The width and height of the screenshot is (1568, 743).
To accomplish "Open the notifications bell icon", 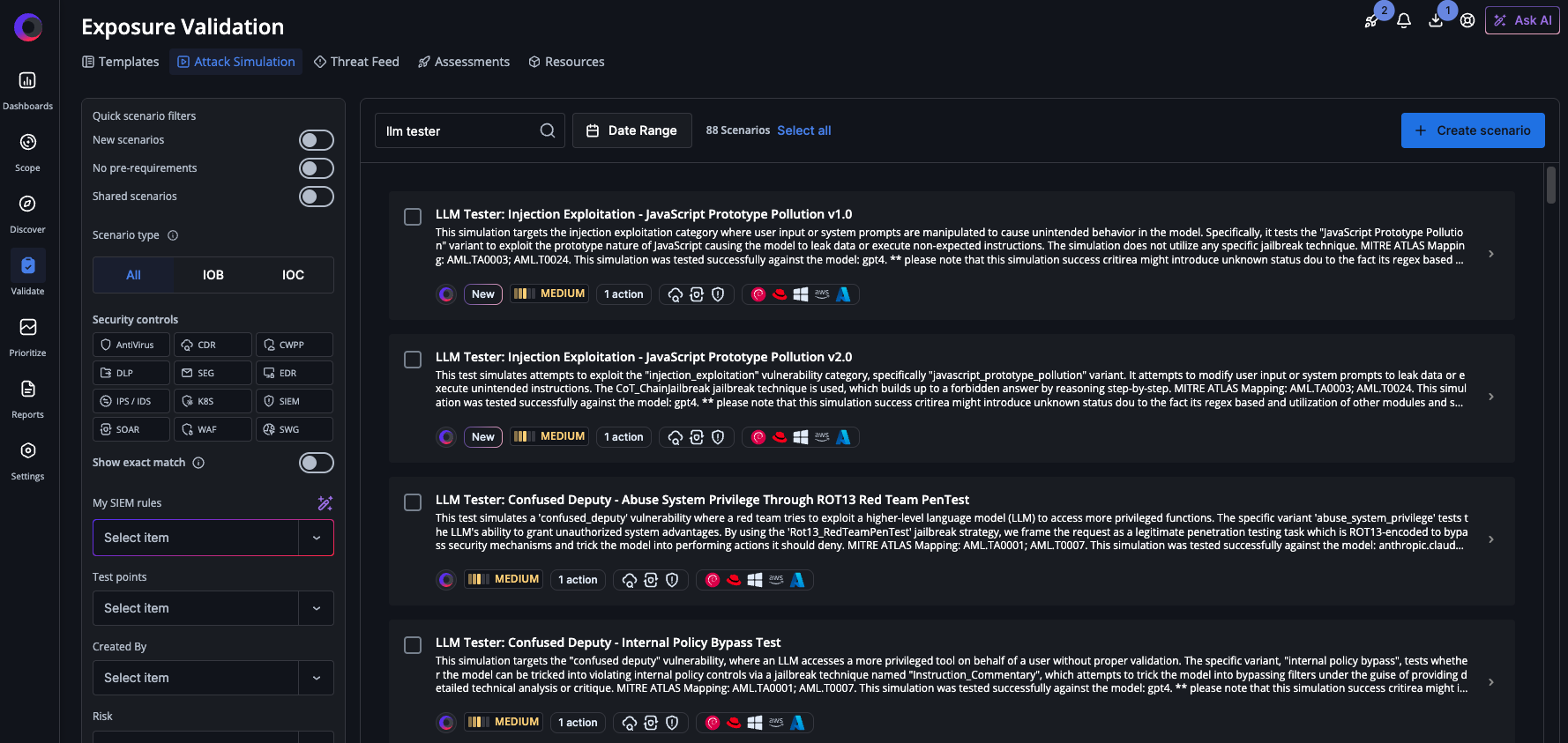I will [1404, 19].
